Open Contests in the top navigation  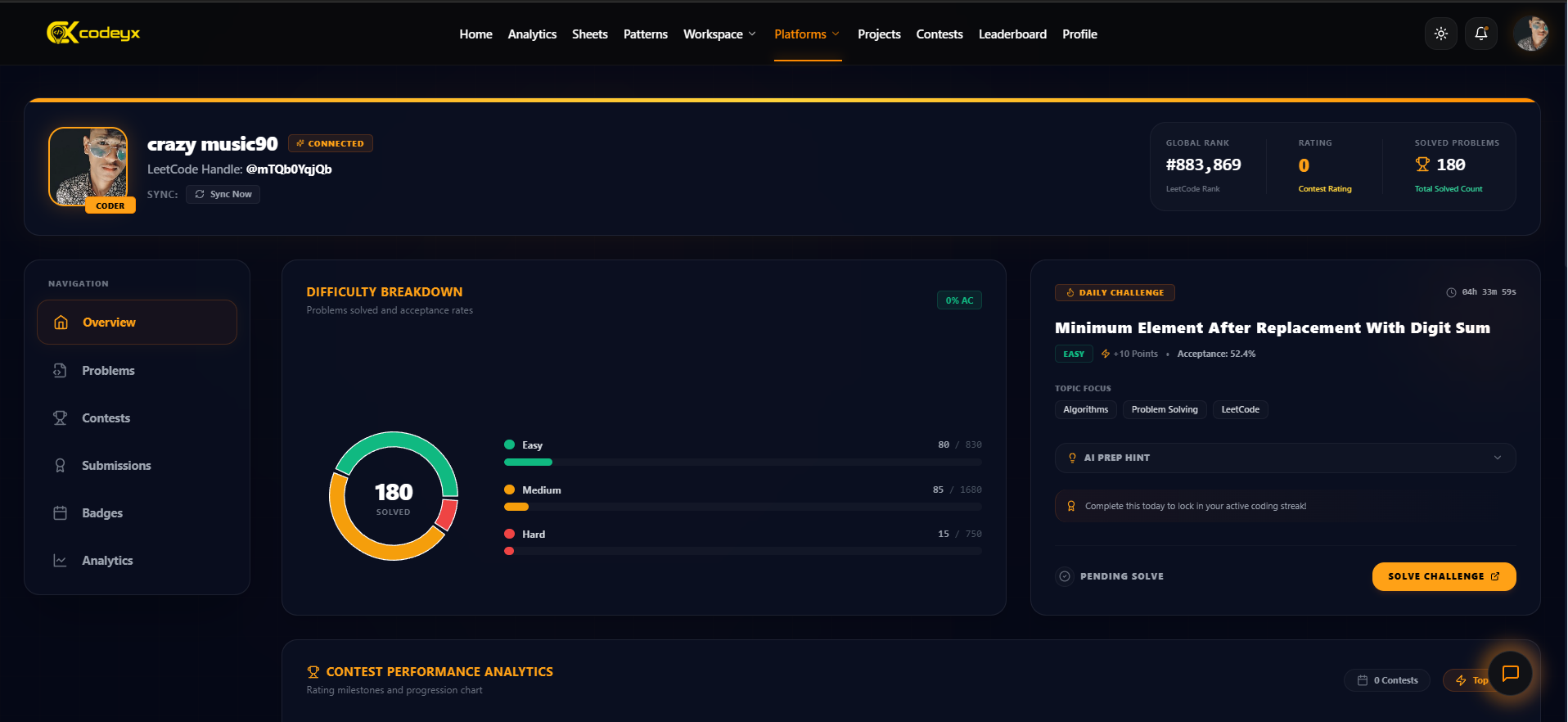[x=939, y=34]
